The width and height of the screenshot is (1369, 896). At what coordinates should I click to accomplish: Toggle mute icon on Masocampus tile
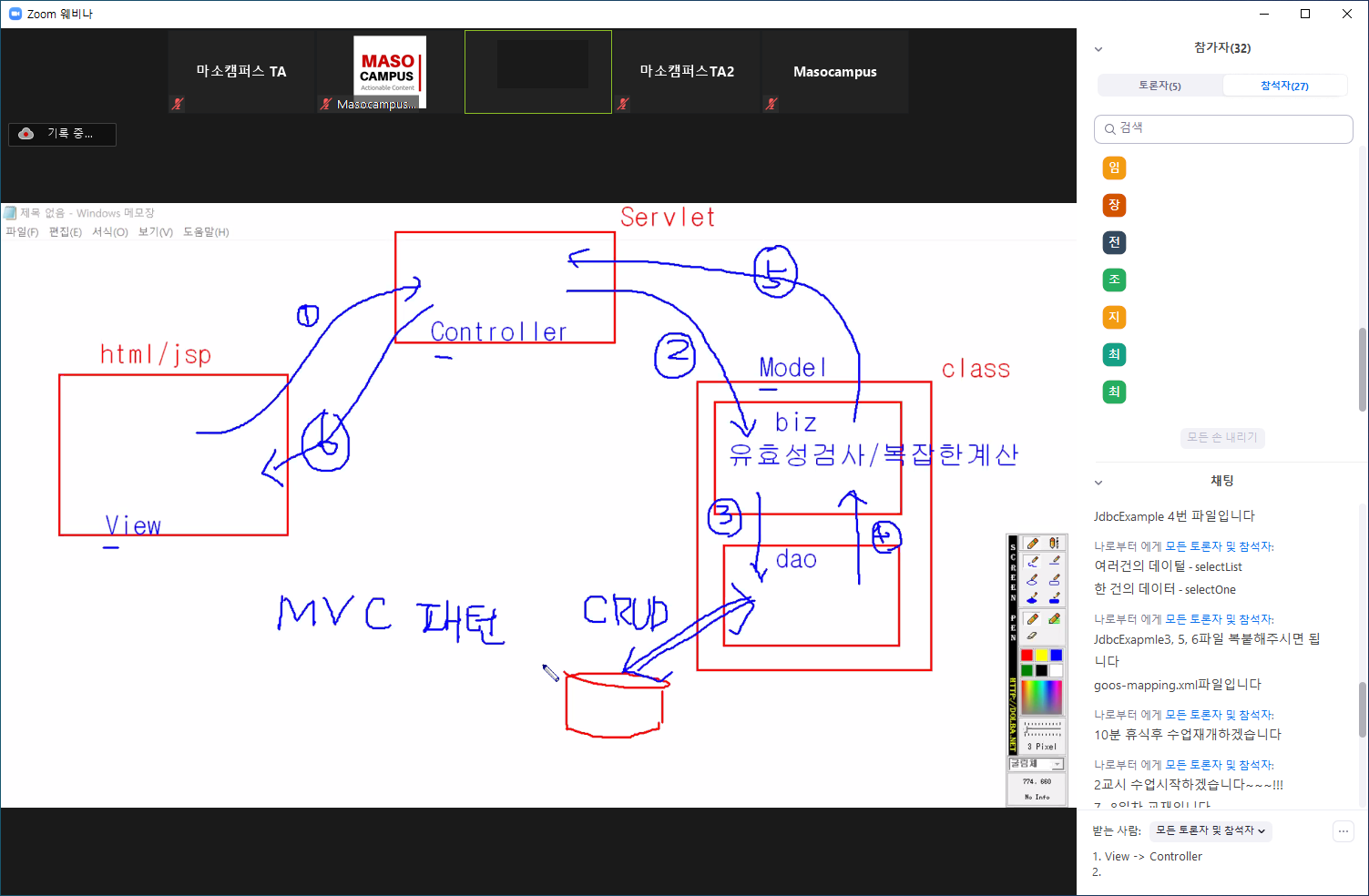[771, 104]
